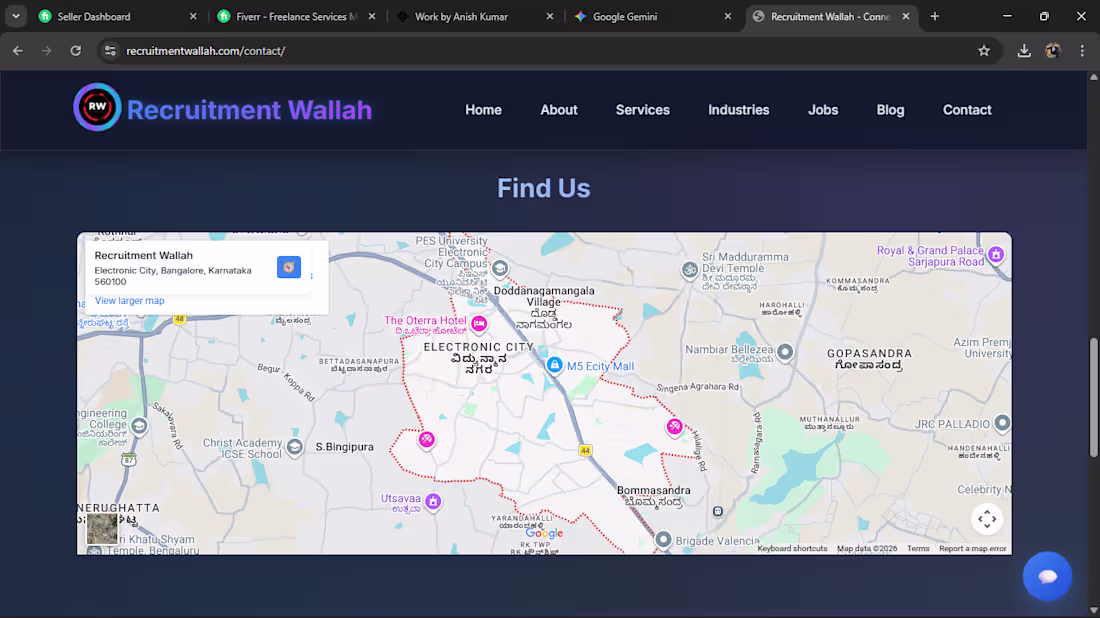Switch to the Seller Dashboard tab
The image size is (1100, 618).
coord(118,16)
